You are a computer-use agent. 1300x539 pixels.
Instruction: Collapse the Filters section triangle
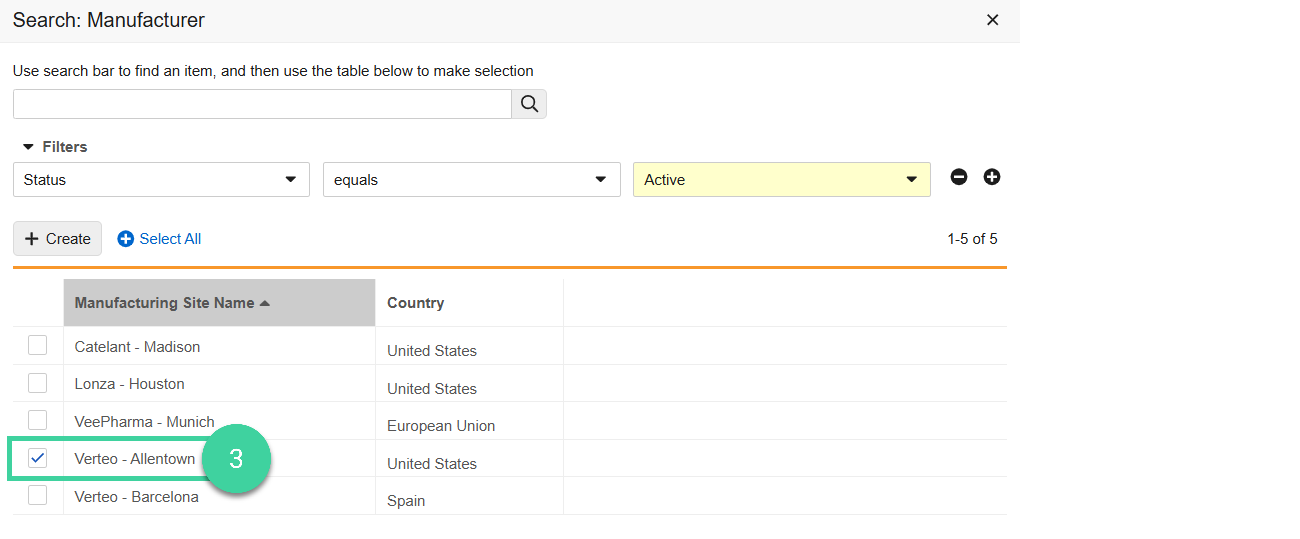click(x=28, y=147)
